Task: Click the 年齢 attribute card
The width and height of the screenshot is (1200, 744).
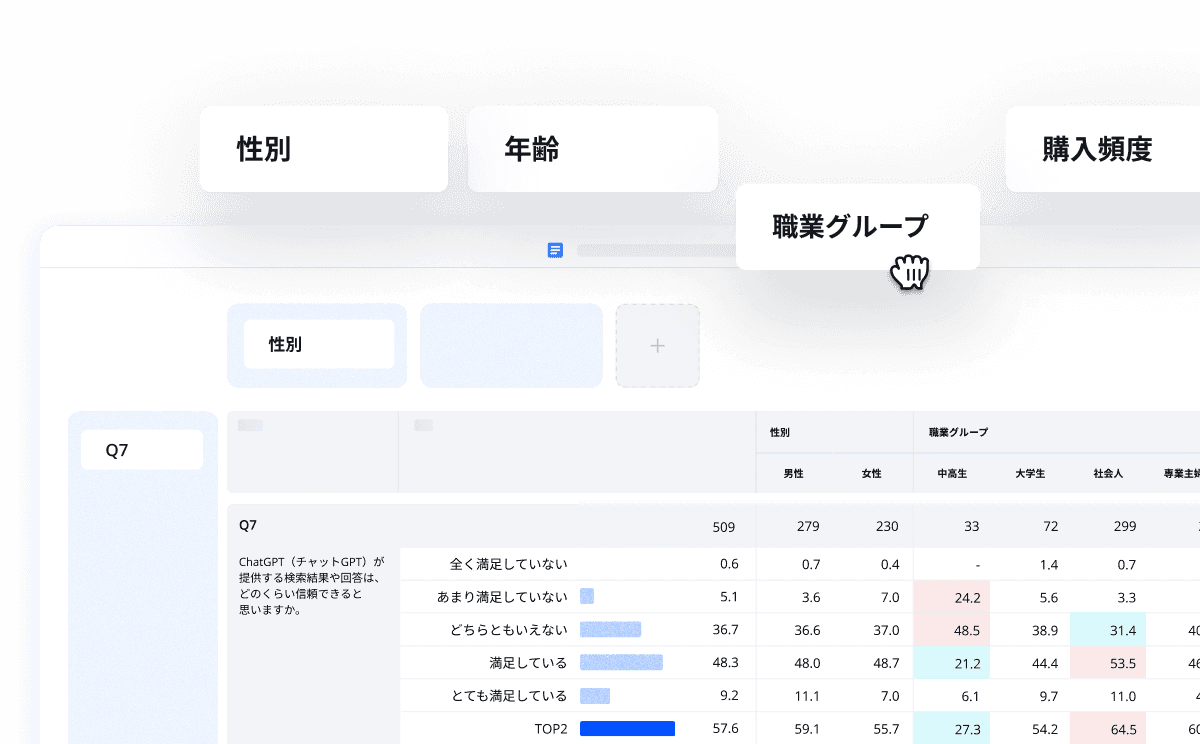Action: point(592,148)
